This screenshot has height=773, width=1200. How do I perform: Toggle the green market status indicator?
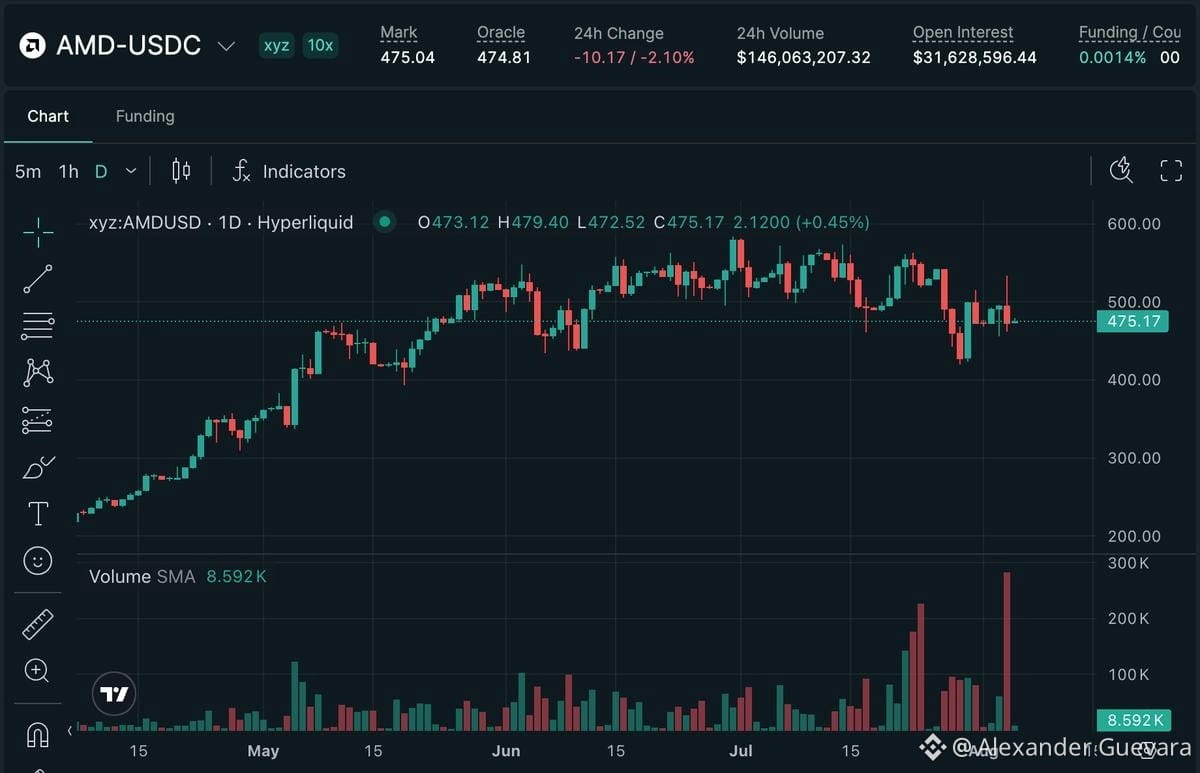385,222
